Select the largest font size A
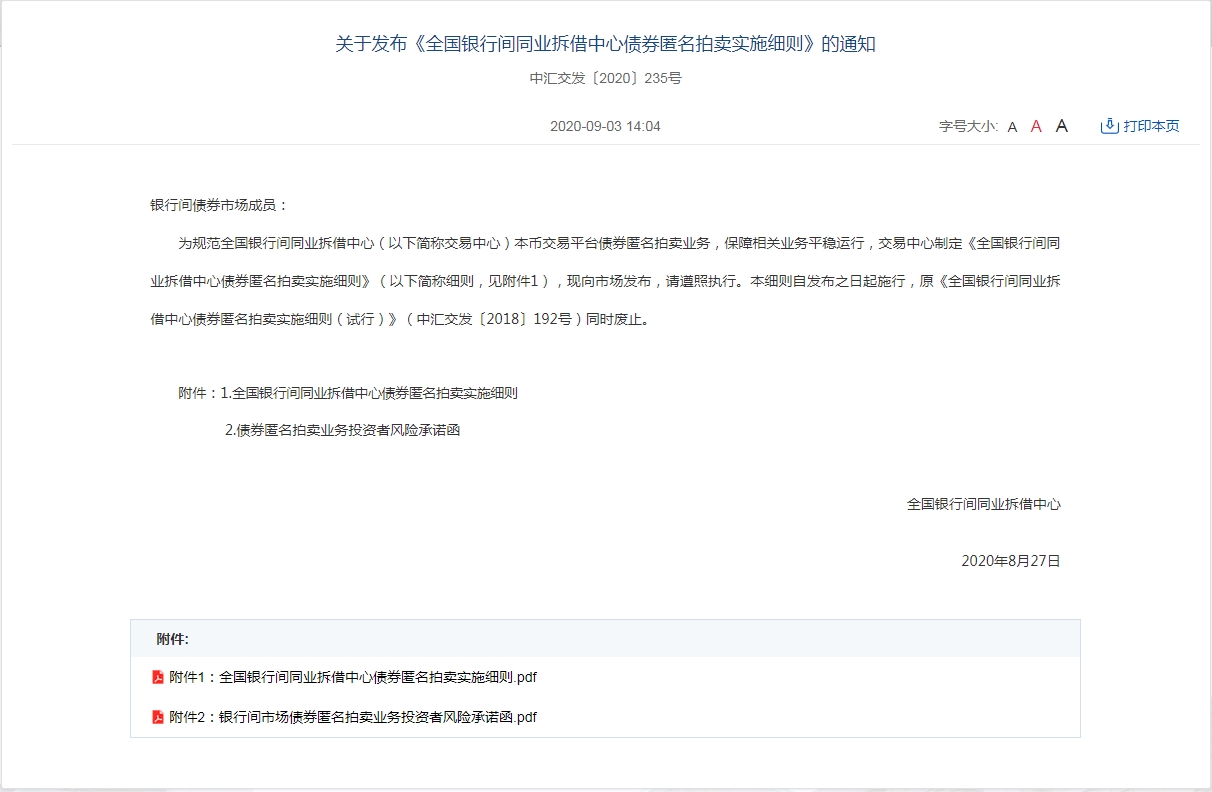The height and width of the screenshot is (792, 1212). coord(1062,126)
